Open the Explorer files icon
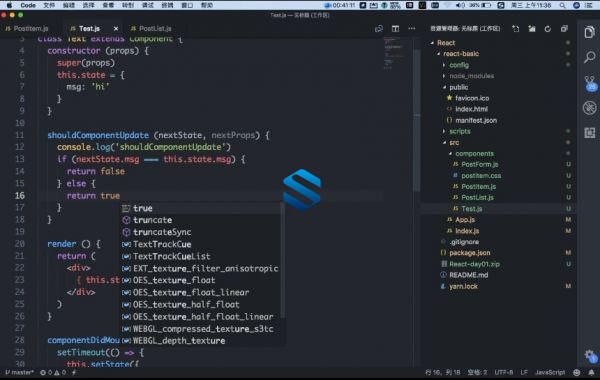 pyautogui.click(x=589, y=32)
